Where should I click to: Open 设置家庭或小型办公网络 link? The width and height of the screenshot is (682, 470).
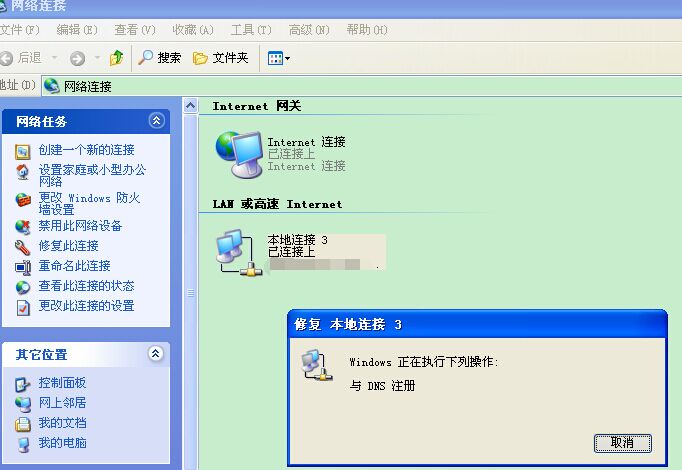pyautogui.click(x=92, y=175)
